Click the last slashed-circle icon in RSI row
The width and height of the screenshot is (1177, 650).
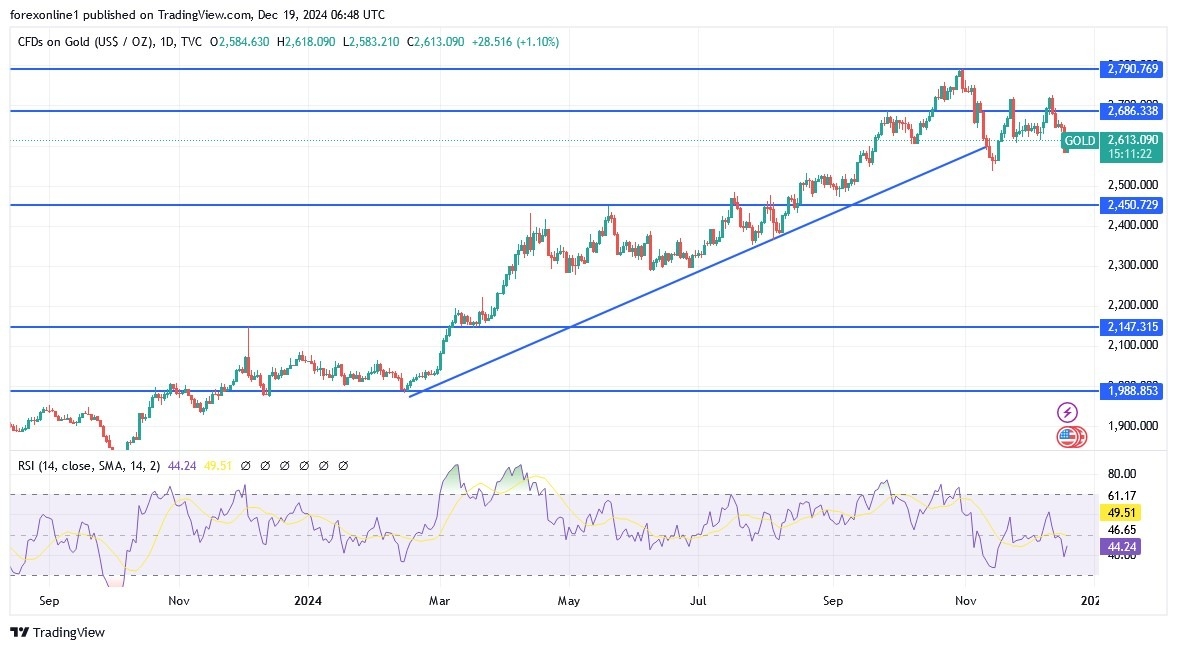point(343,465)
